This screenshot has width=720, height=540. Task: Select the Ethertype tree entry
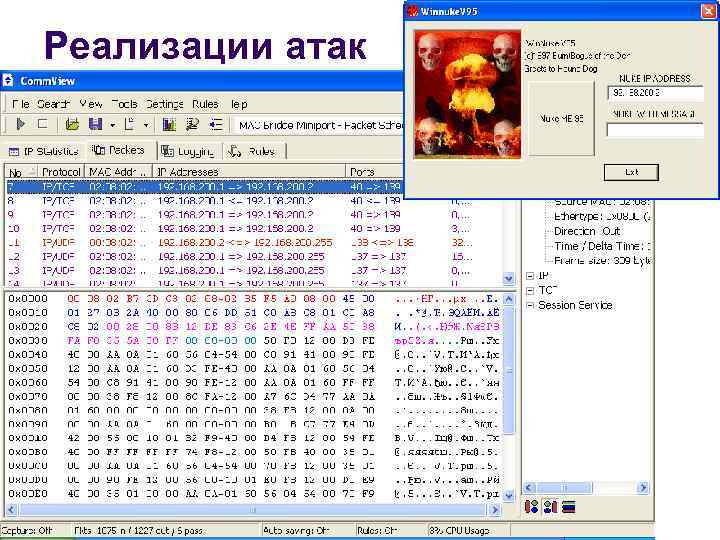(602, 216)
